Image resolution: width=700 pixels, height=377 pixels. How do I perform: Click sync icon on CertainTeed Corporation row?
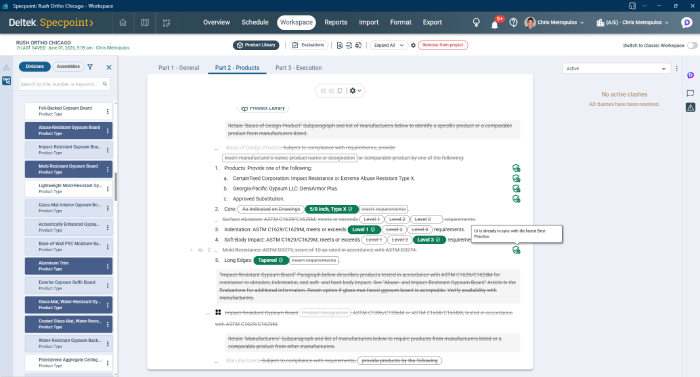[516, 178]
